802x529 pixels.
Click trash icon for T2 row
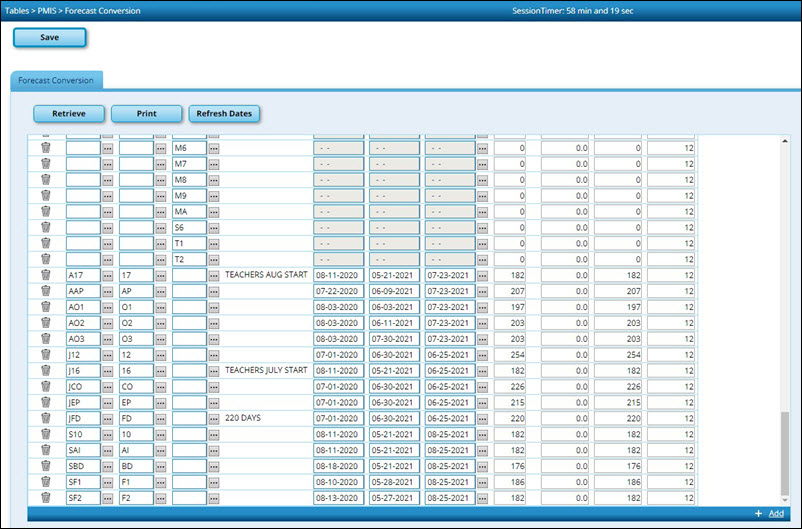[46, 258]
